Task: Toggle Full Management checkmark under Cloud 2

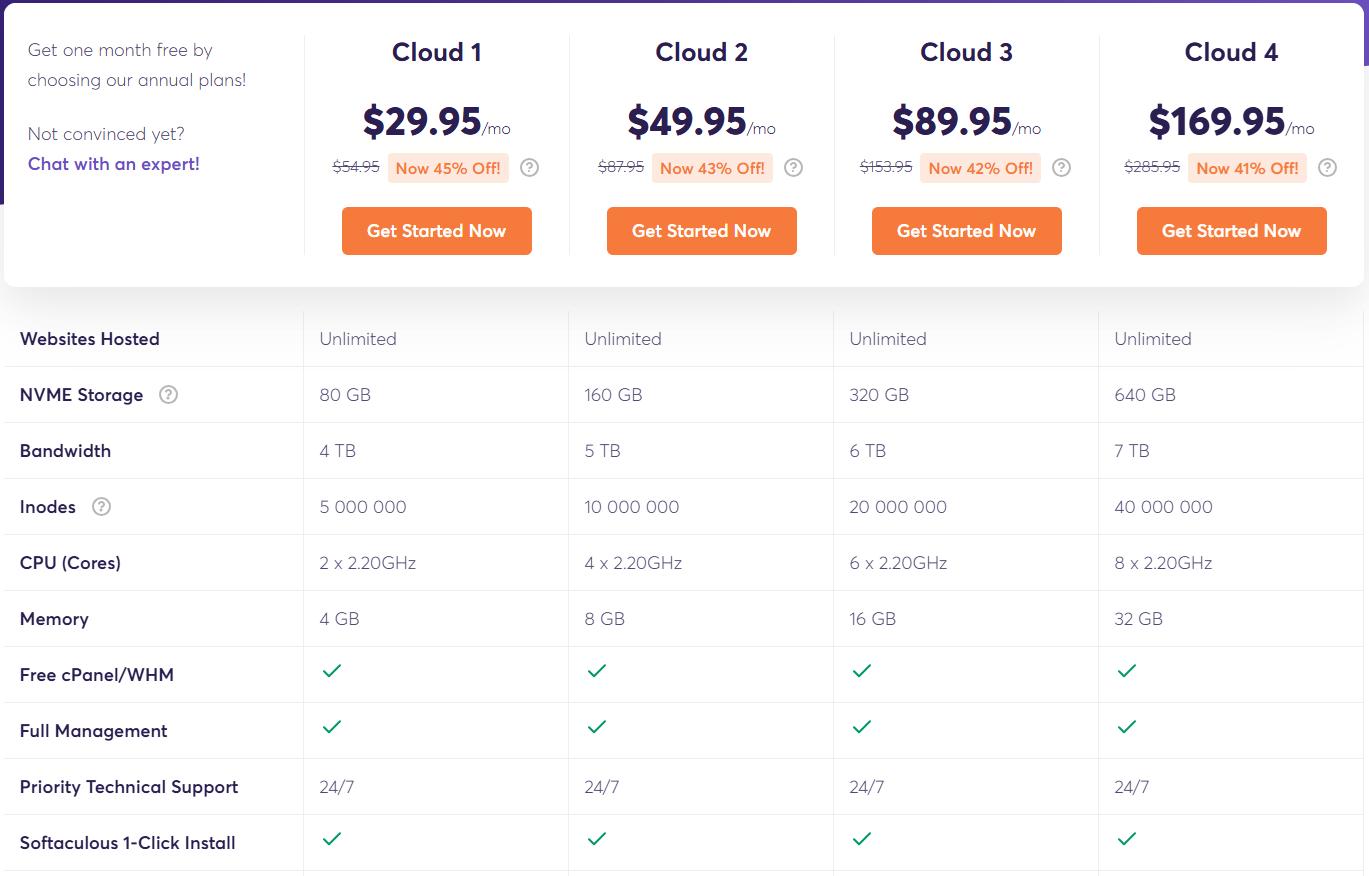Action: (x=597, y=729)
